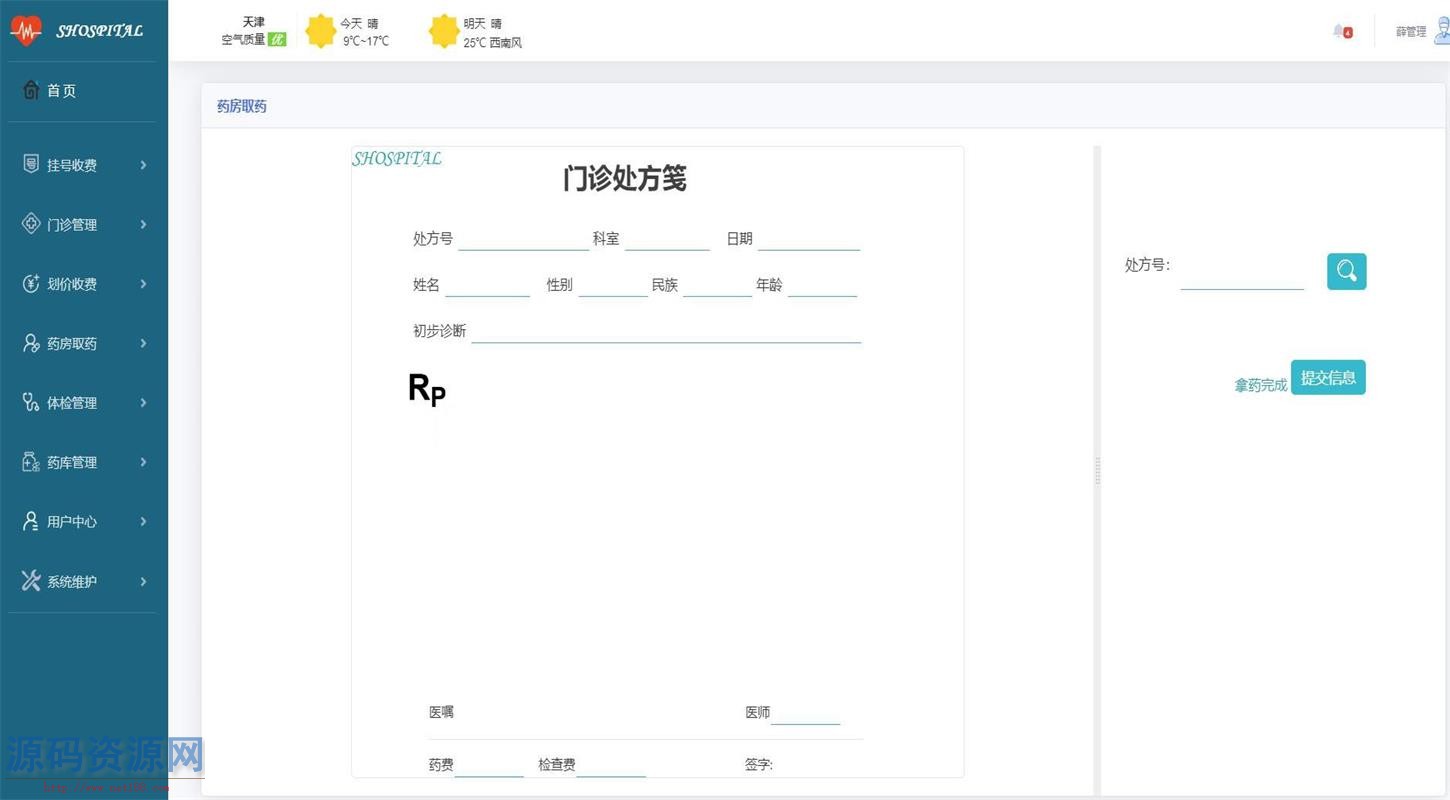The height and width of the screenshot is (800, 1450).
Task: Click the 用户中心 user icon
Action: 31,521
